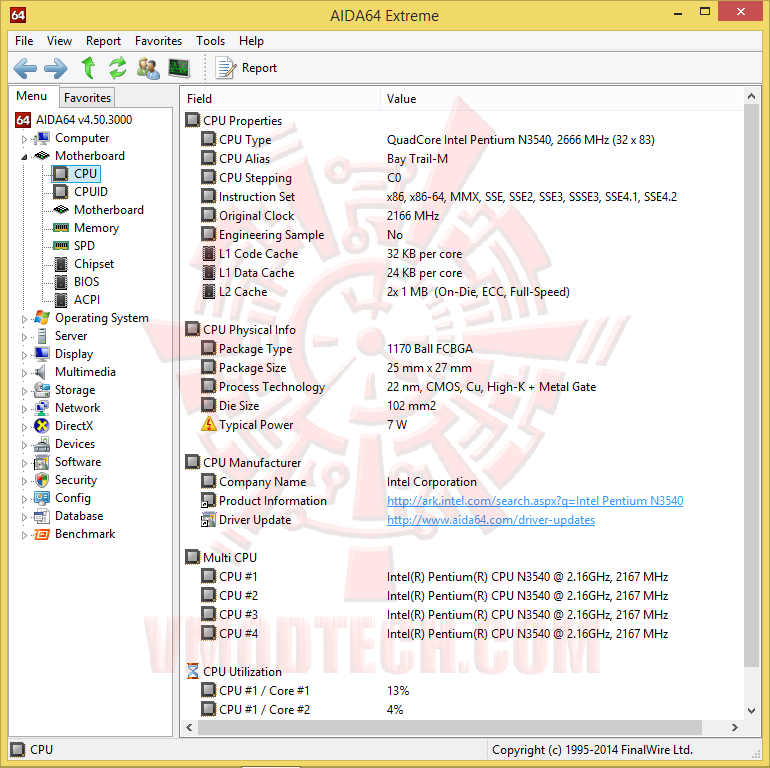Click the DirectX icon in tree
Viewport: 770px width, 768px height.
(42, 426)
